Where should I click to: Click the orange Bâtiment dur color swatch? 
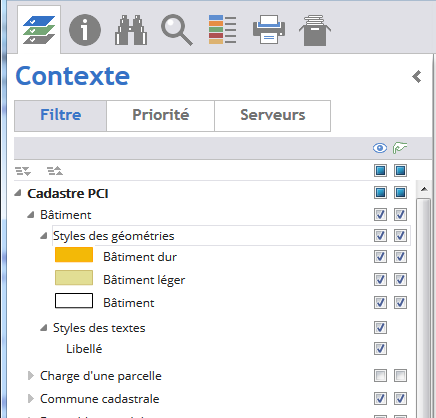coord(74,255)
